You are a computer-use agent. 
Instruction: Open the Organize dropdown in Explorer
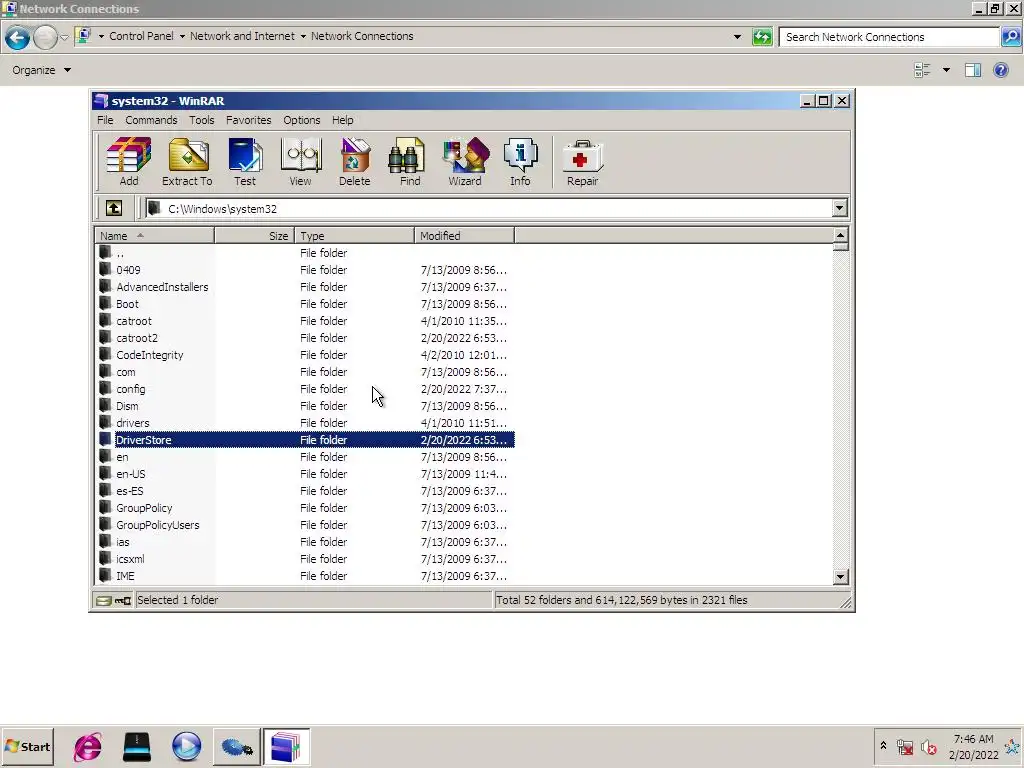pyautogui.click(x=41, y=70)
